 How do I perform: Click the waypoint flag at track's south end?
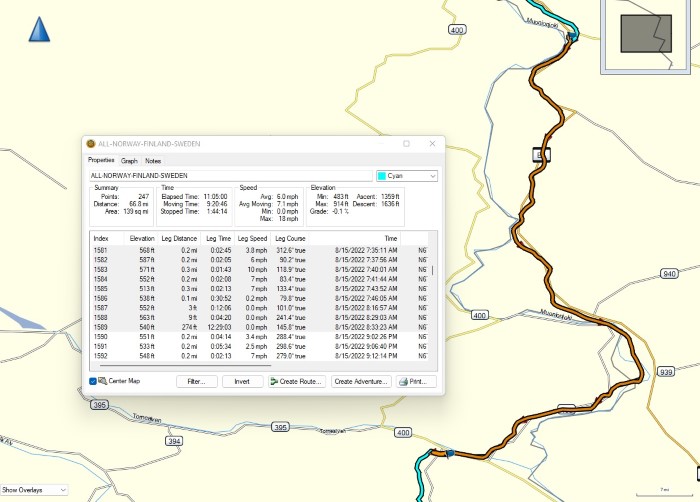pos(450,453)
